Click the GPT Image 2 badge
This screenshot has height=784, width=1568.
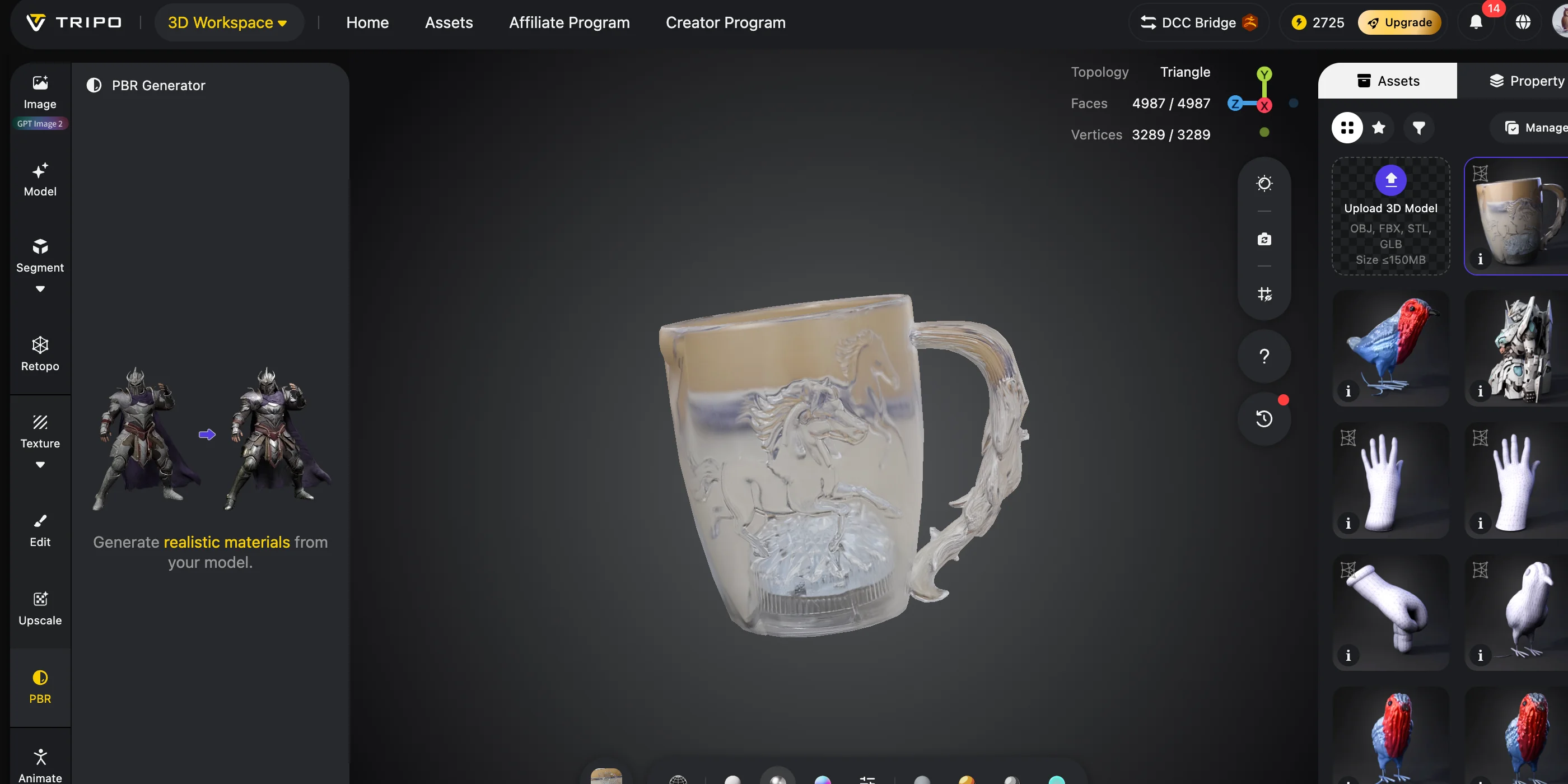coord(40,124)
